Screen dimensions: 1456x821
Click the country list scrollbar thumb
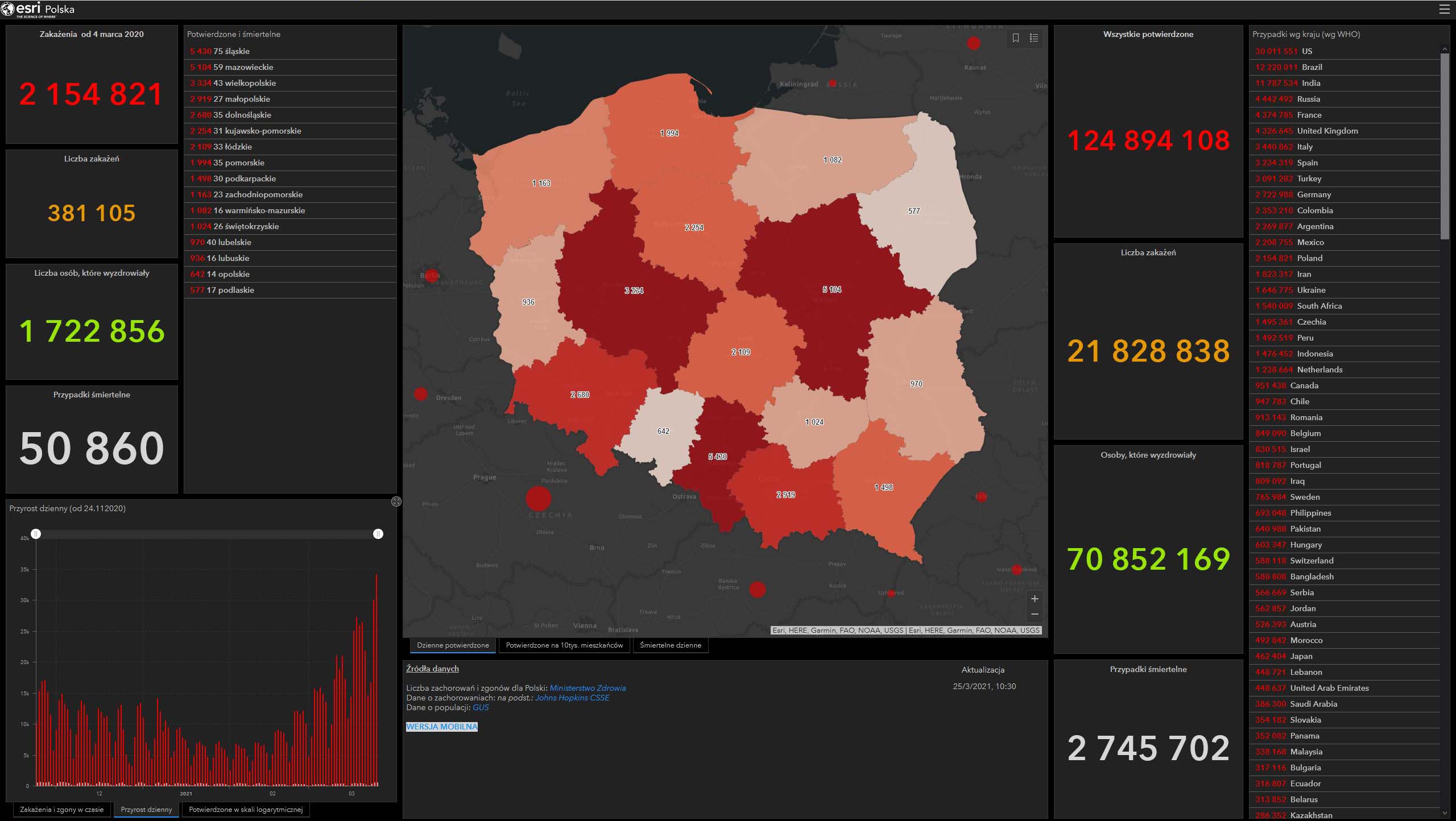1445,147
